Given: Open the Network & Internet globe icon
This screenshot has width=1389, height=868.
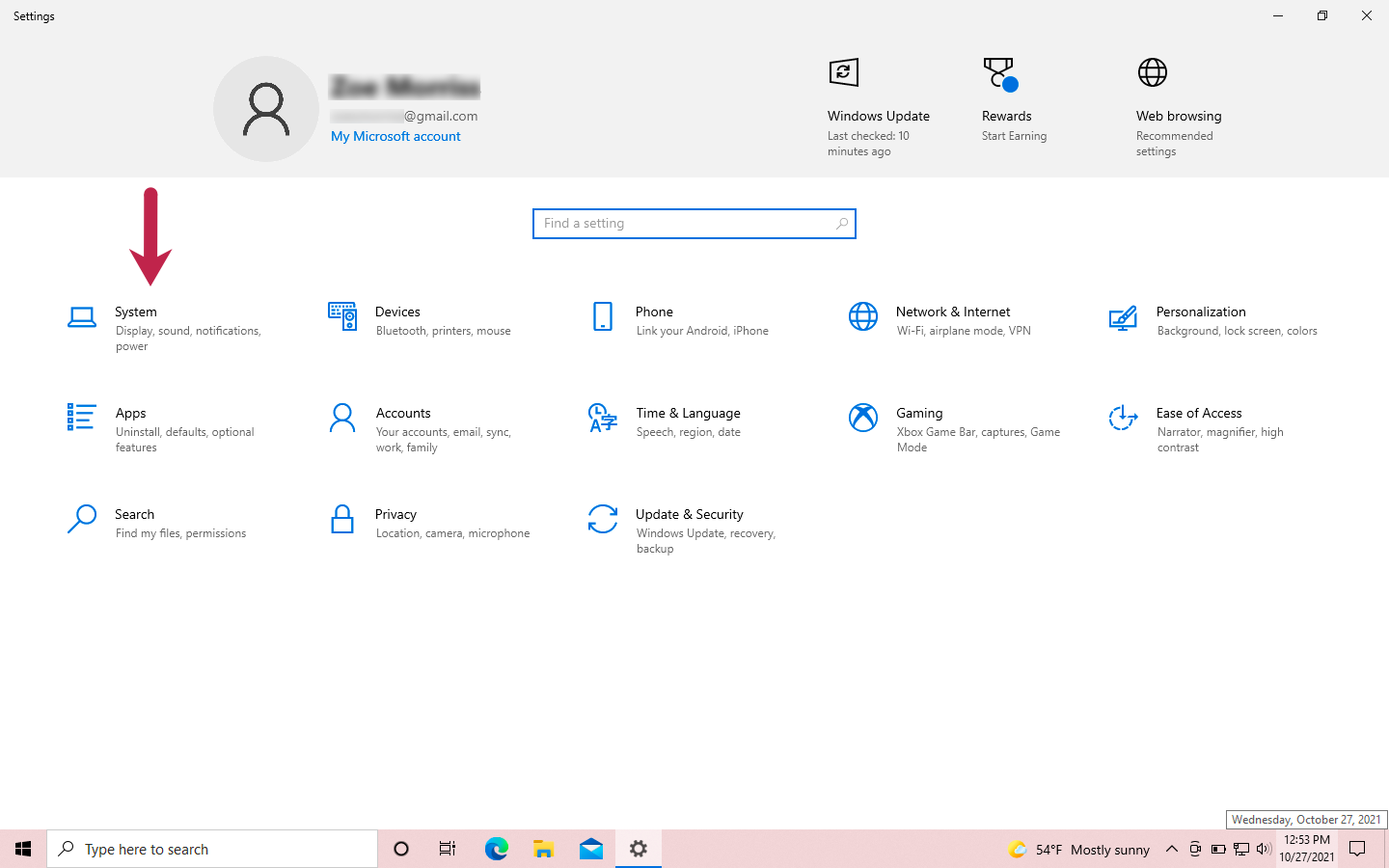Looking at the screenshot, I should 863,316.
